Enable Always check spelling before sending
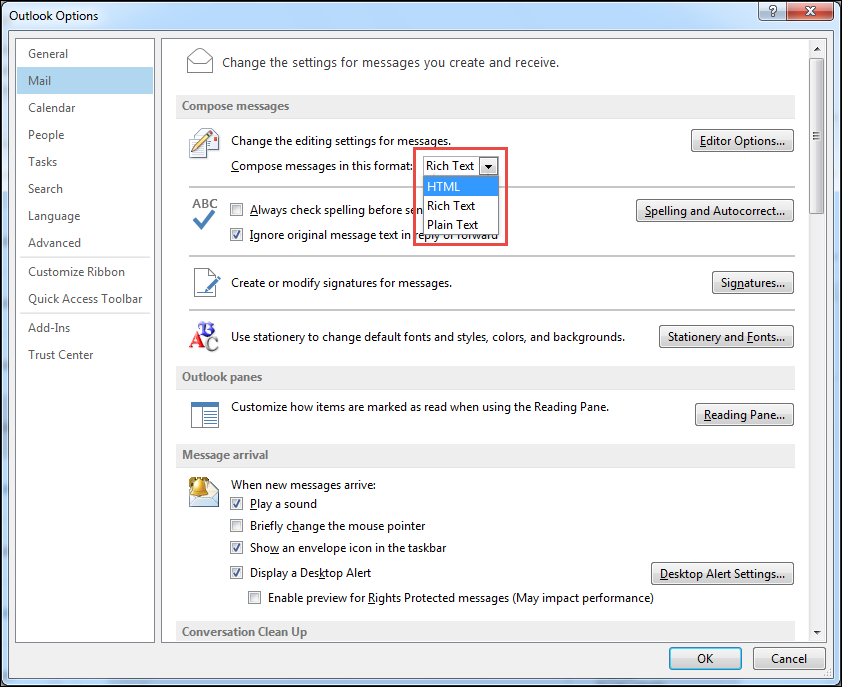 [236, 209]
